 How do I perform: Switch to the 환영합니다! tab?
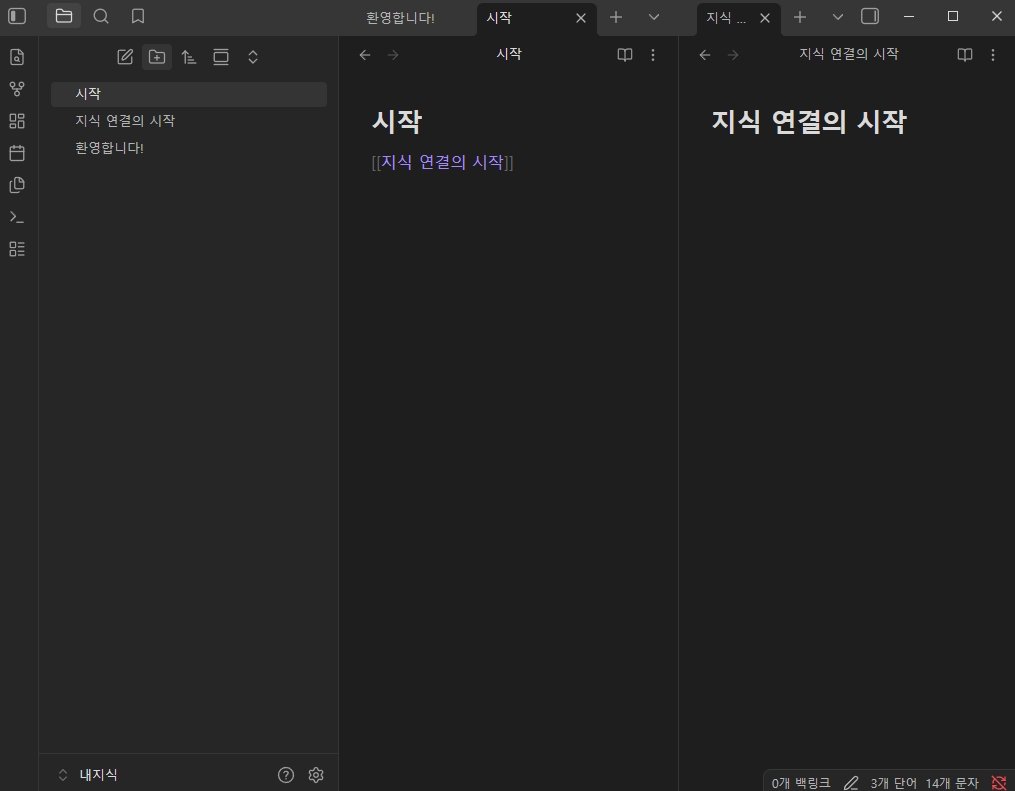[400, 18]
